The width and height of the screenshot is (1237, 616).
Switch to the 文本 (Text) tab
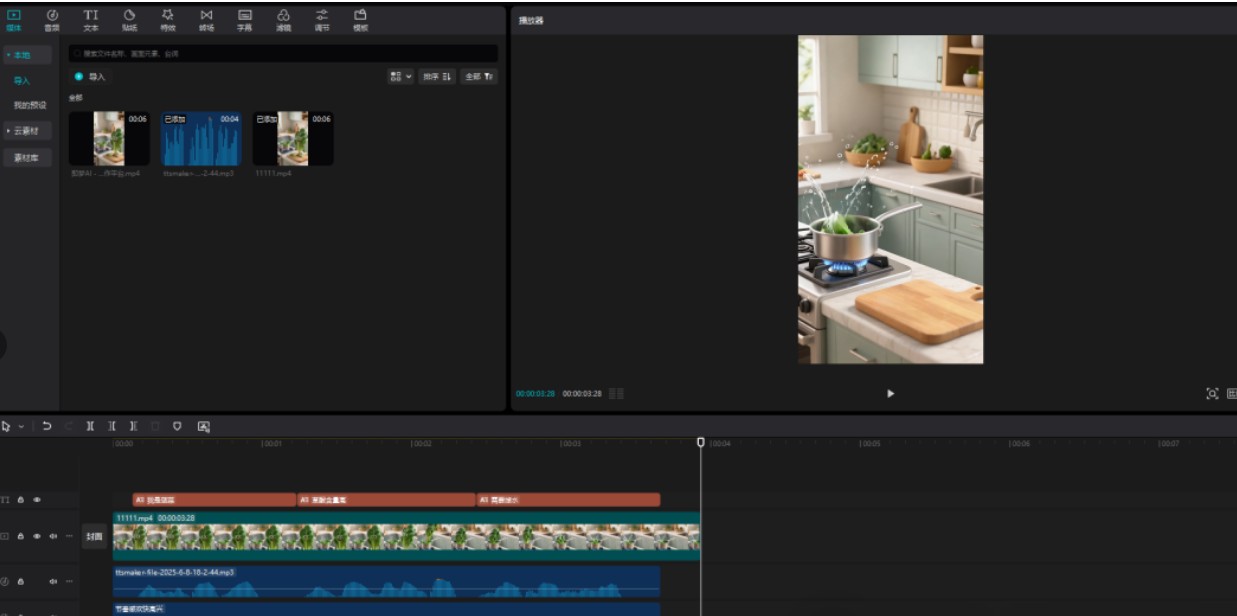(91, 20)
